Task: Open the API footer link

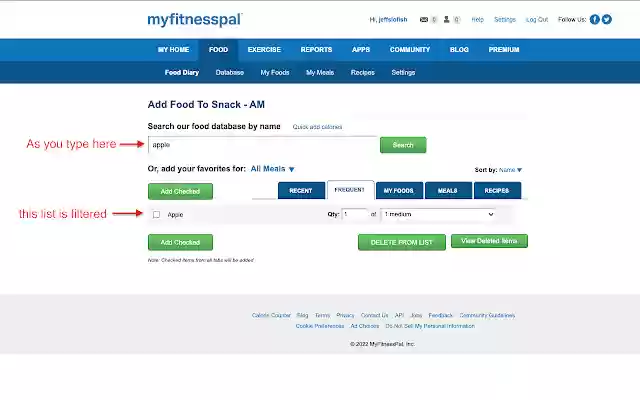Action: click(399, 316)
